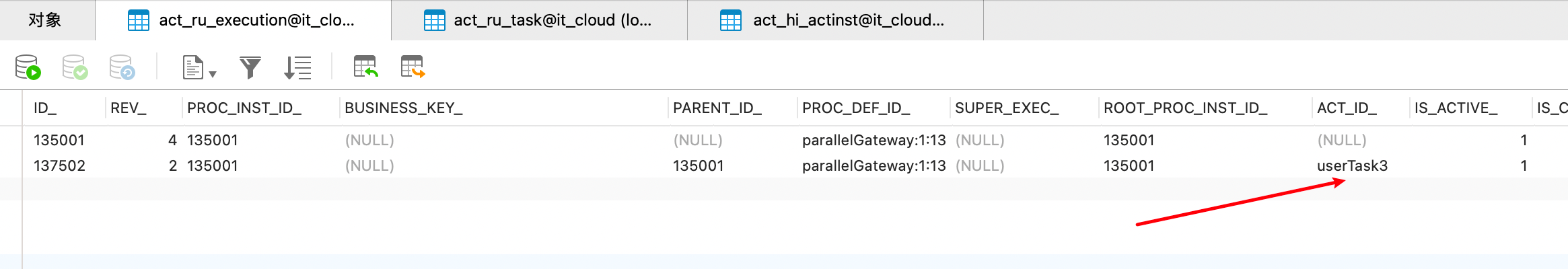The height and width of the screenshot is (269, 1568).
Task: Select the act_ru_execution@it_cloud tab
Action: click(243, 20)
